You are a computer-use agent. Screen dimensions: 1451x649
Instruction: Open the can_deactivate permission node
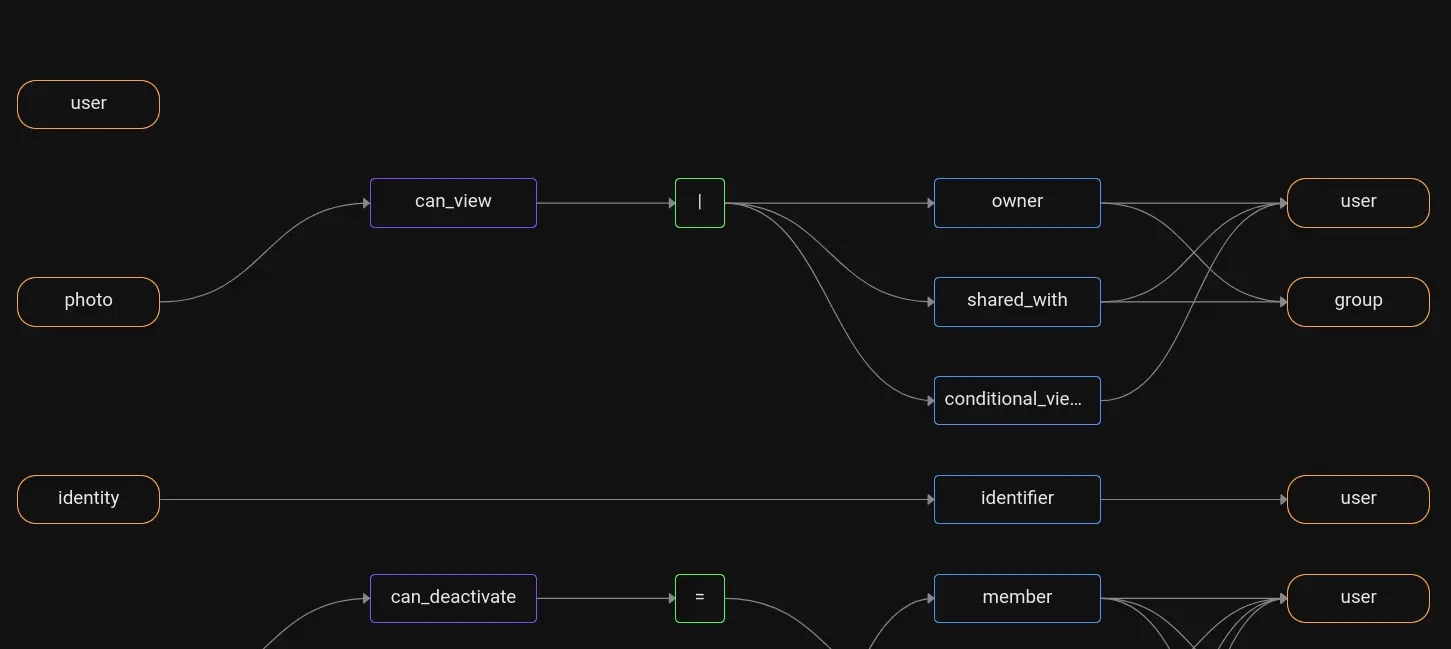pos(453,598)
